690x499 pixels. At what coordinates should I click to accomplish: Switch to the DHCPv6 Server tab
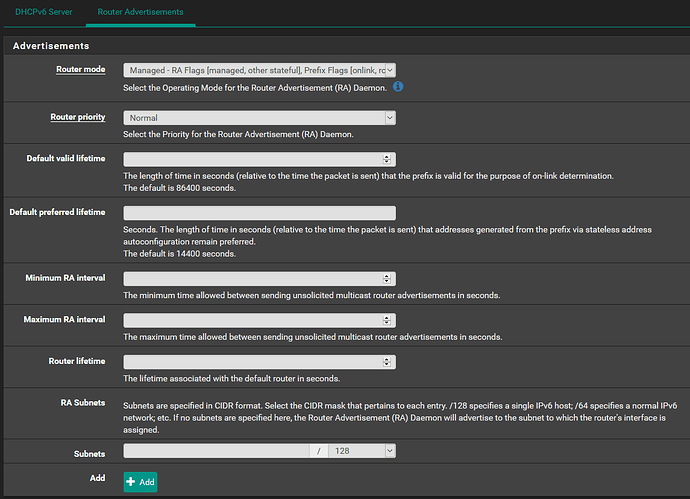pos(44,12)
